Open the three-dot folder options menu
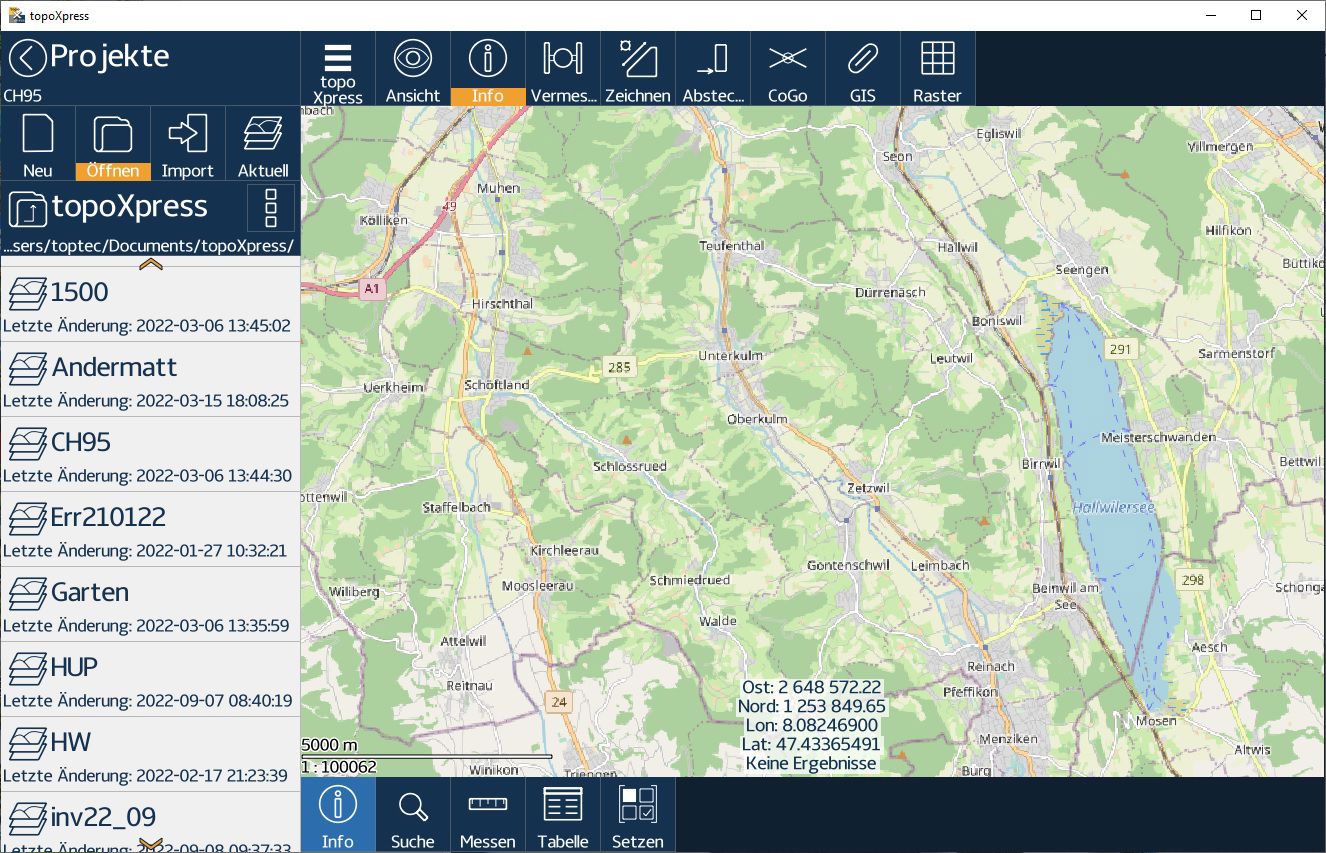 270,208
